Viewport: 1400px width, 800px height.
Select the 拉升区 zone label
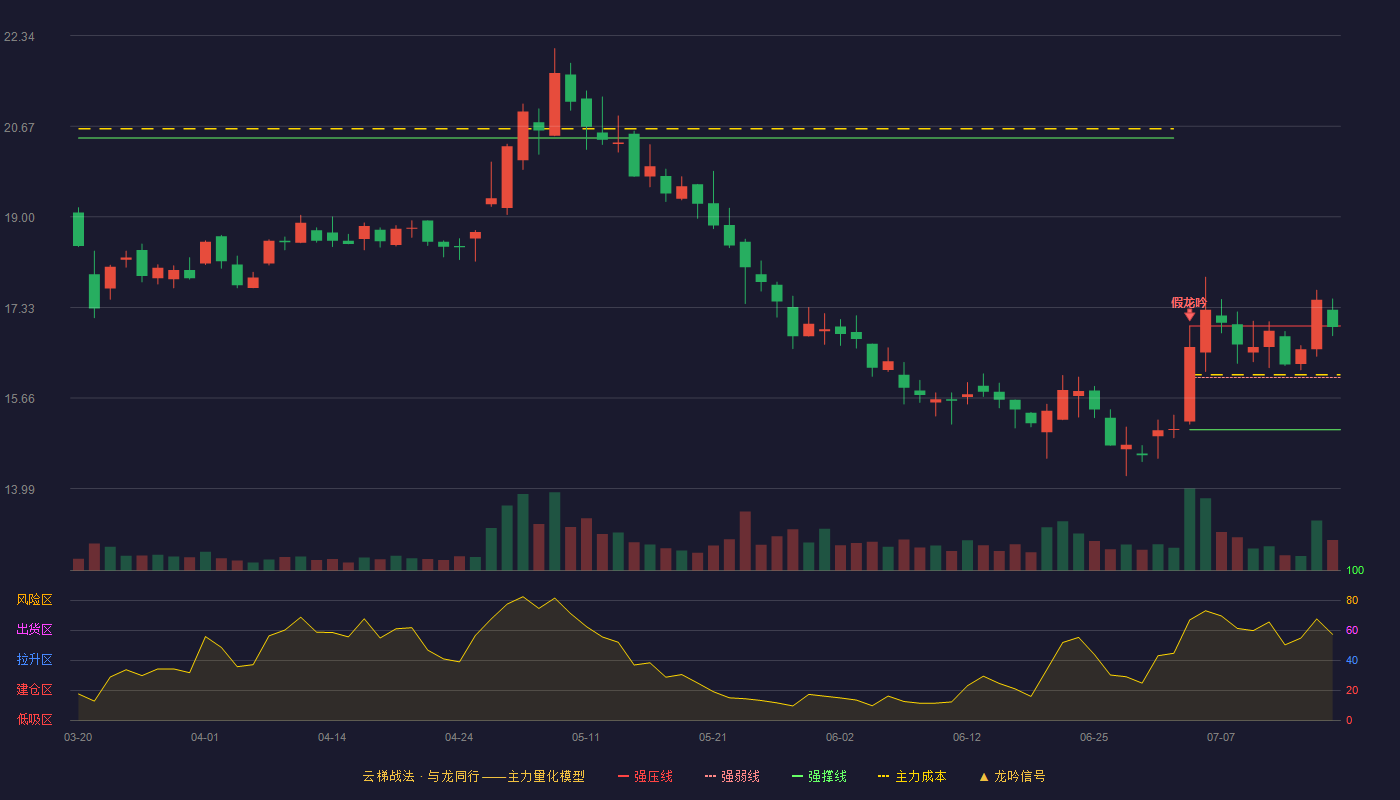click(34, 660)
